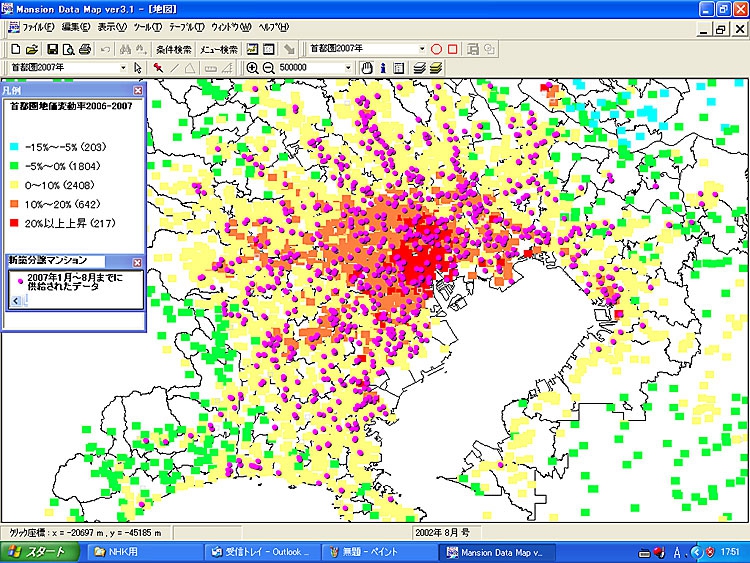The image size is (750, 563).
Task: Expand the second-row 首都圏2007年 layer dropdown
Action: [122, 68]
